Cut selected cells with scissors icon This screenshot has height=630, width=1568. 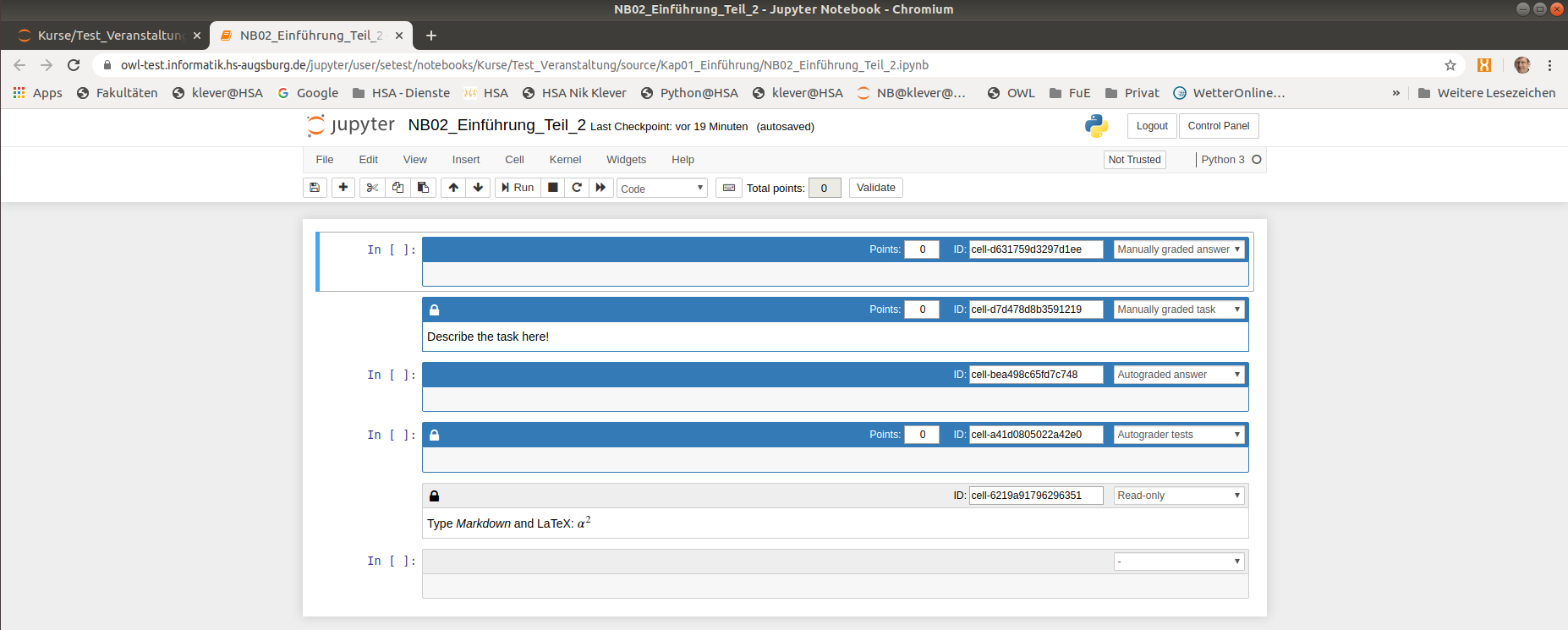tap(372, 188)
